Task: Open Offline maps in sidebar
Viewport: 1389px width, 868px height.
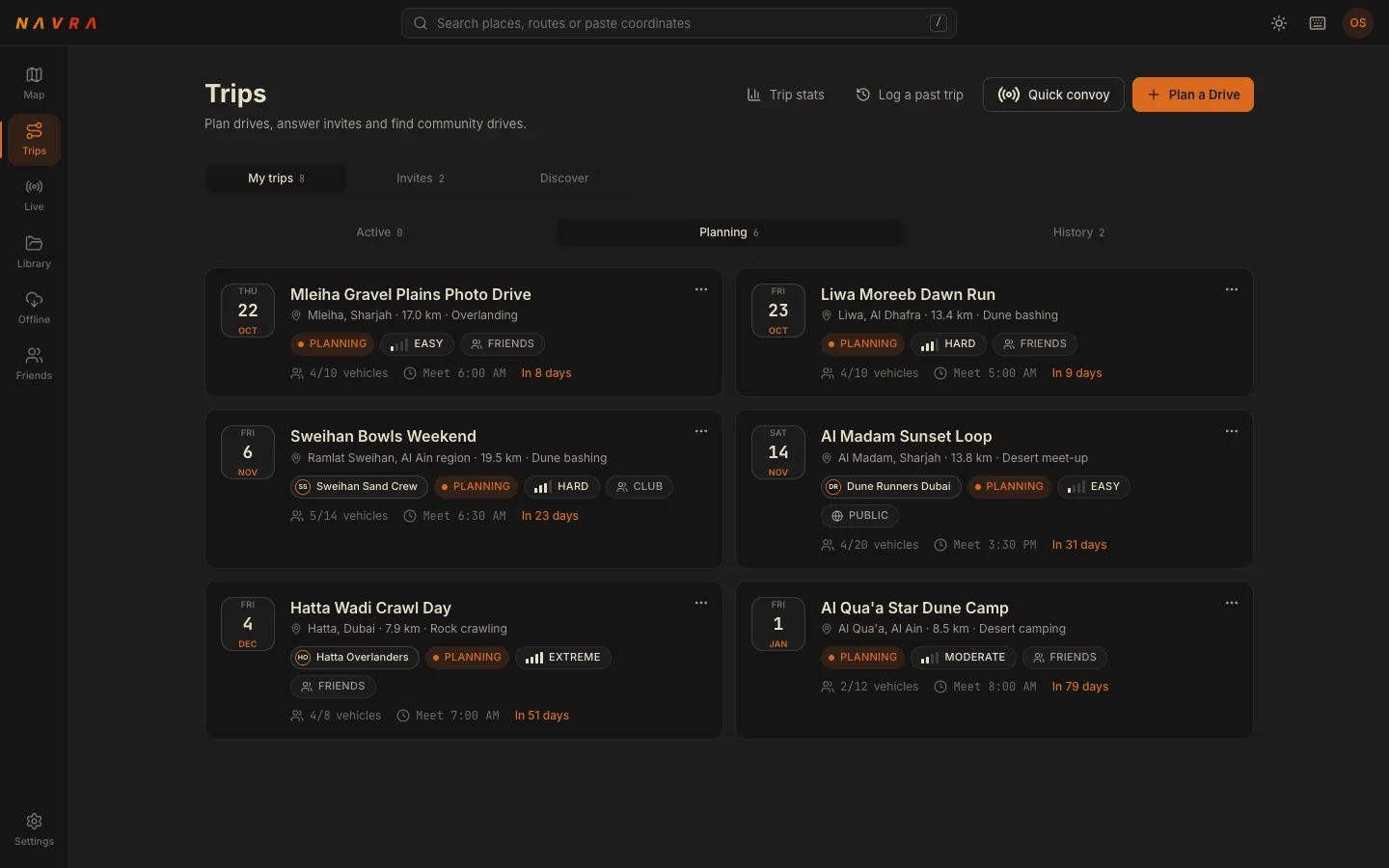Action: (34, 308)
